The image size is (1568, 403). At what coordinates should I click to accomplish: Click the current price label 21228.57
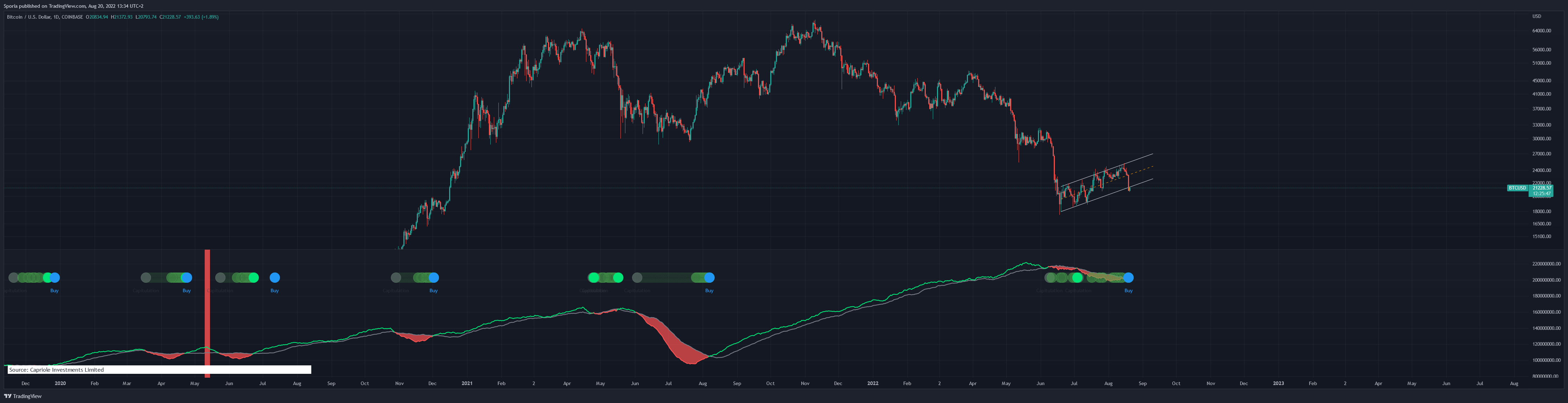pyautogui.click(x=1541, y=188)
